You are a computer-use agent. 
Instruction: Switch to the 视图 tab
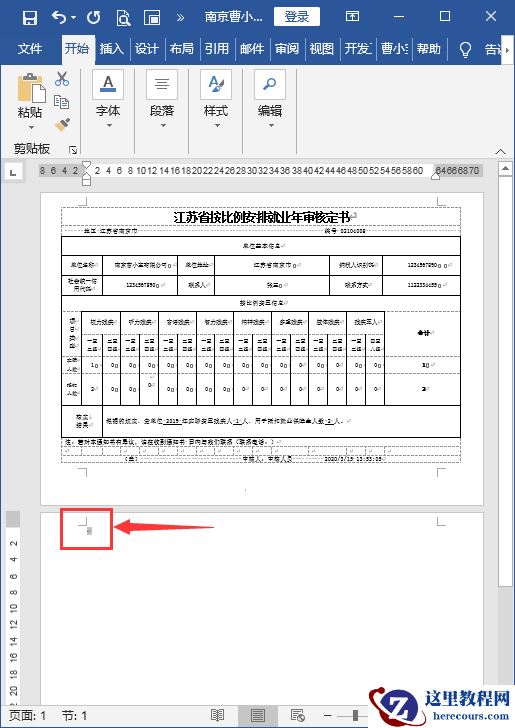click(x=322, y=48)
